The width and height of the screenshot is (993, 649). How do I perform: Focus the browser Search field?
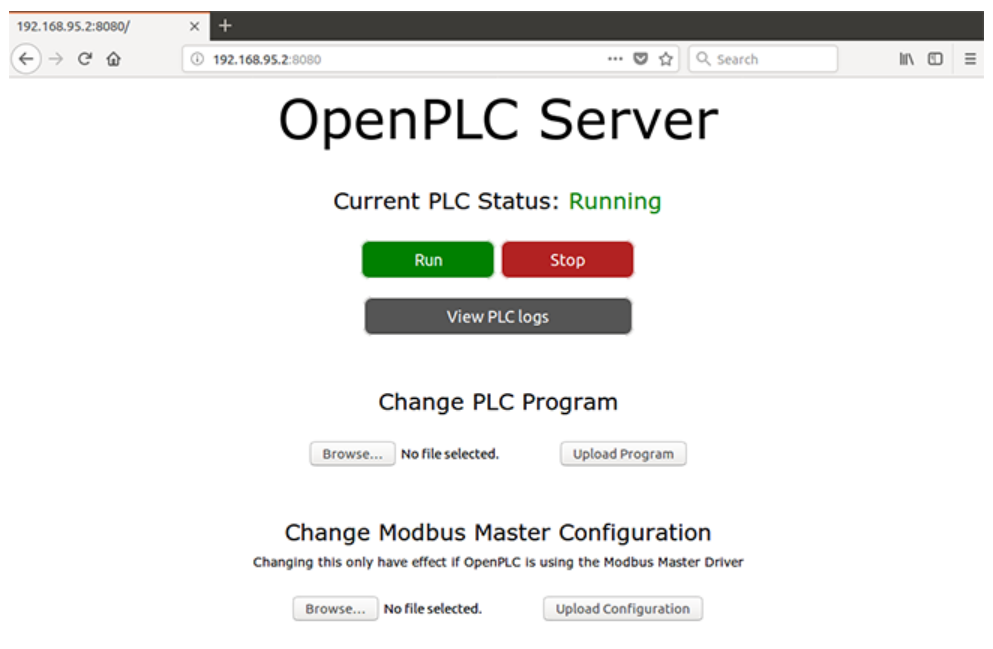[763, 59]
